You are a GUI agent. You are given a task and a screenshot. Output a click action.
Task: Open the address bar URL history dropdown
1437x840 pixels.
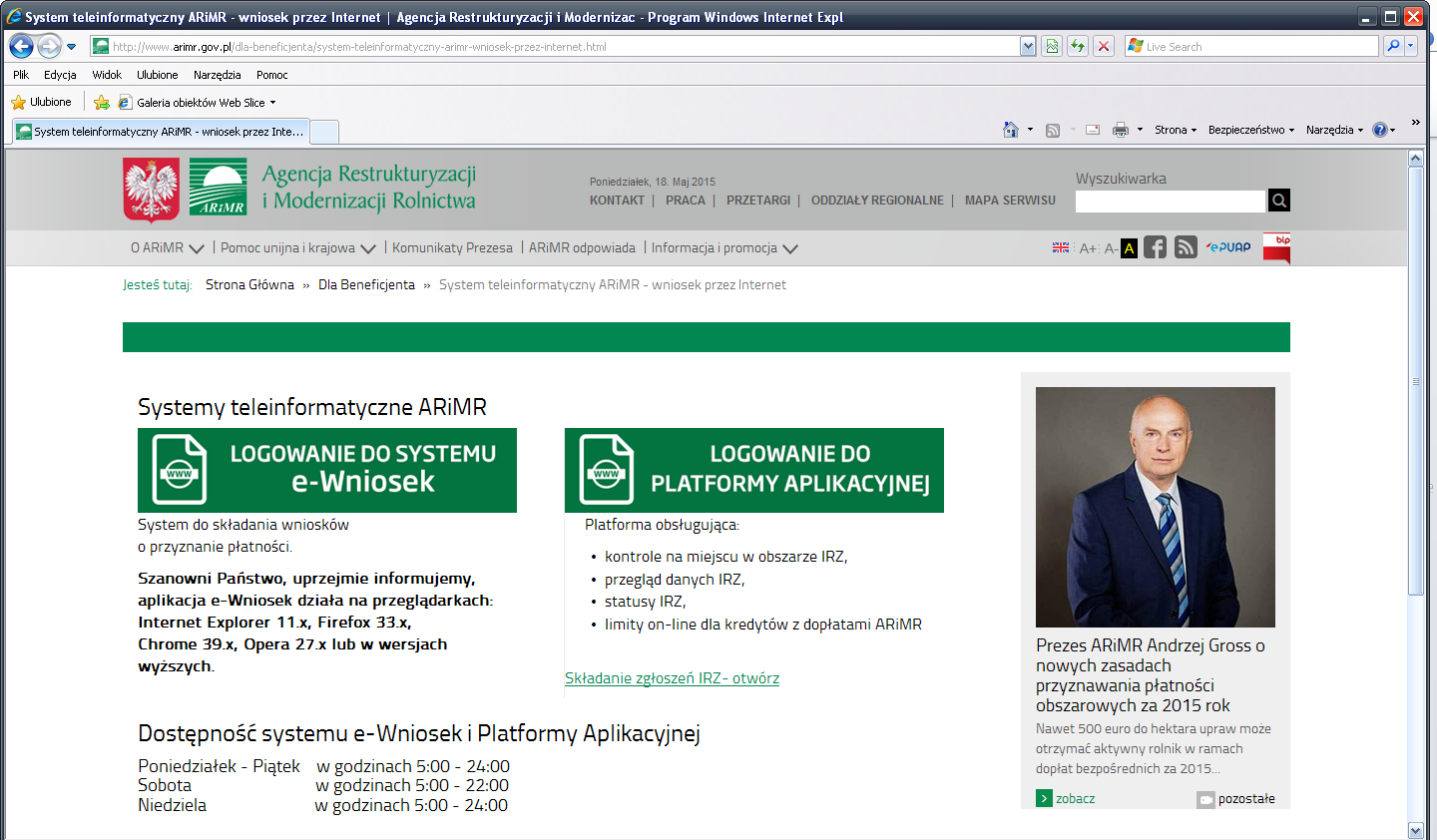pyautogui.click(x=1028, y=46)
